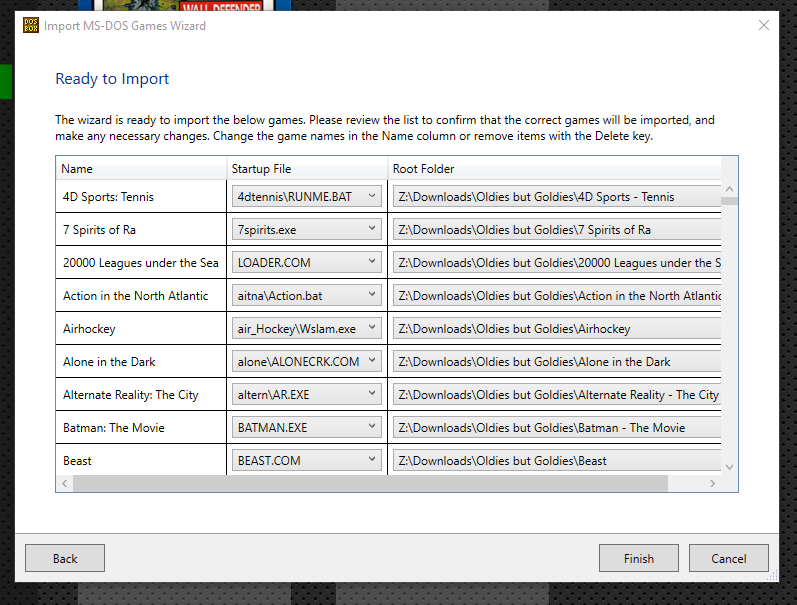Select the 7 Spirits of Ra name cell

click(x=141, y=229)
